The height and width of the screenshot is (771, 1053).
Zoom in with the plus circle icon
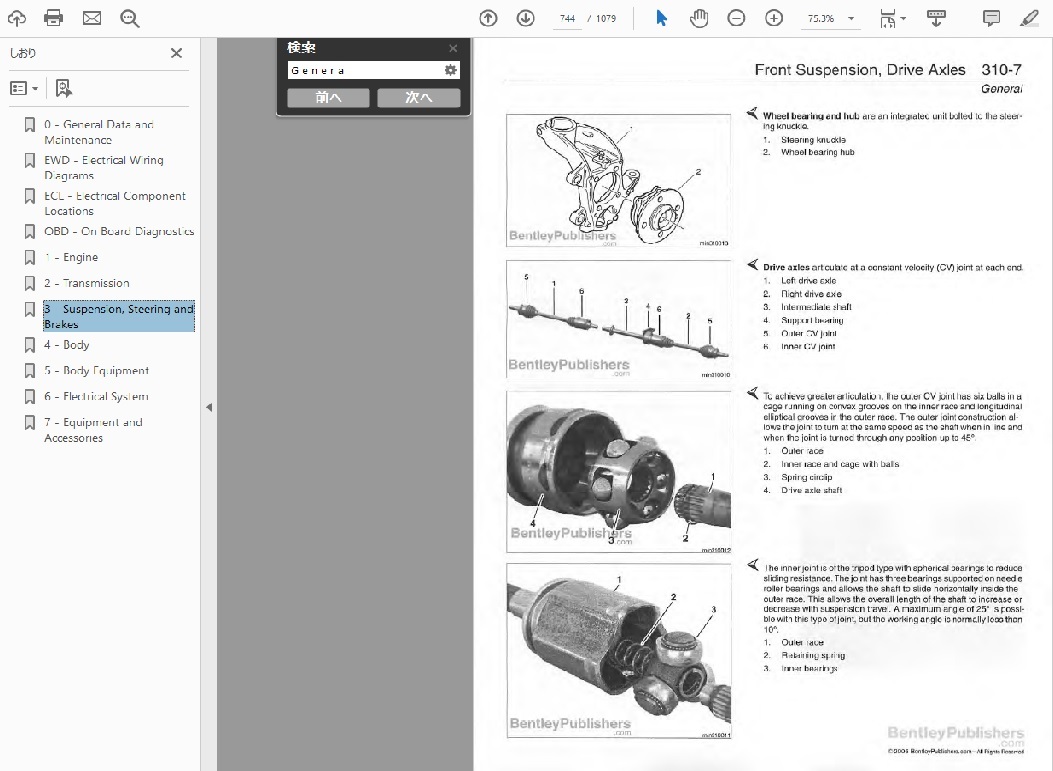(773, 18)
